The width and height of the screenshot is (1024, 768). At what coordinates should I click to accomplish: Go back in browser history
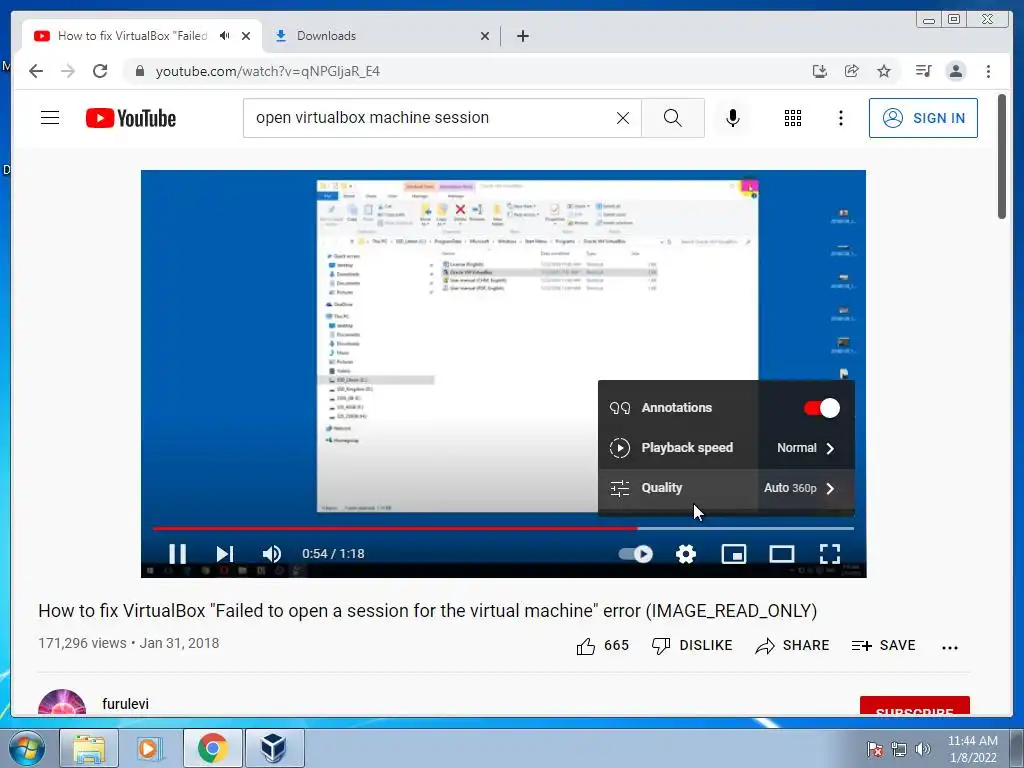(36, 71)
